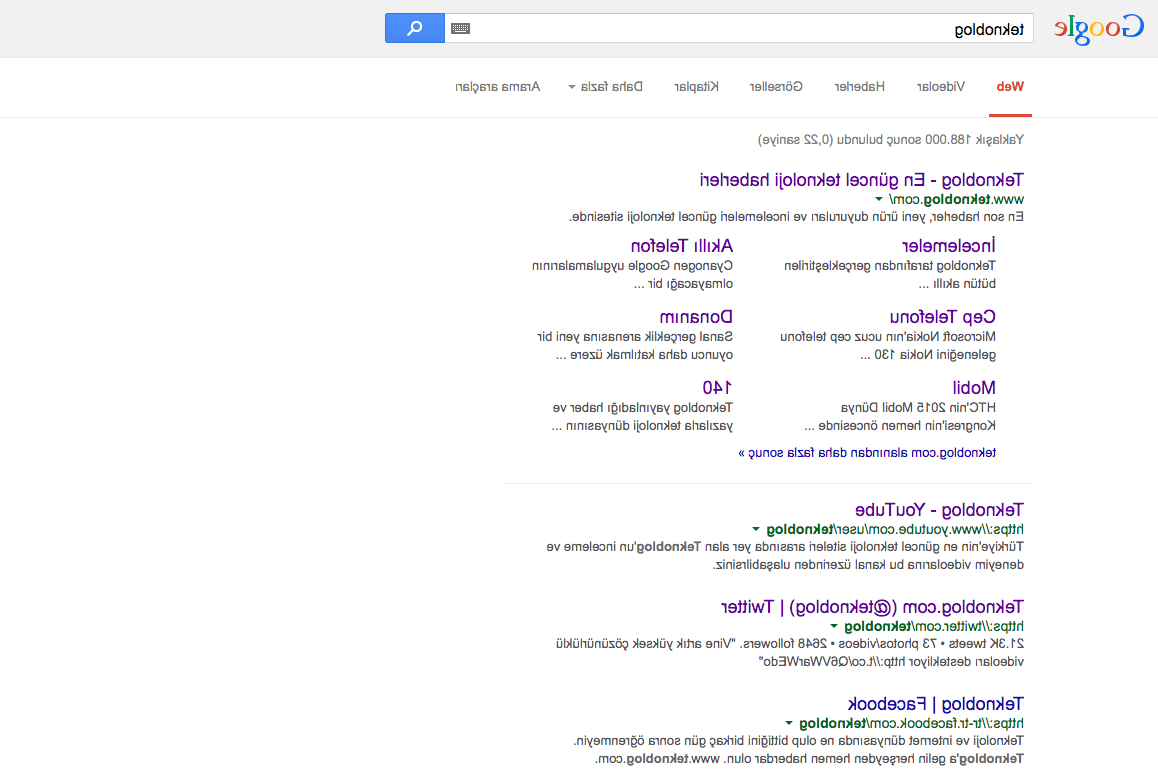Screen dimensions: 1158x775
Task: Focus the search box containing teknoblog
Action: (739, 28)
